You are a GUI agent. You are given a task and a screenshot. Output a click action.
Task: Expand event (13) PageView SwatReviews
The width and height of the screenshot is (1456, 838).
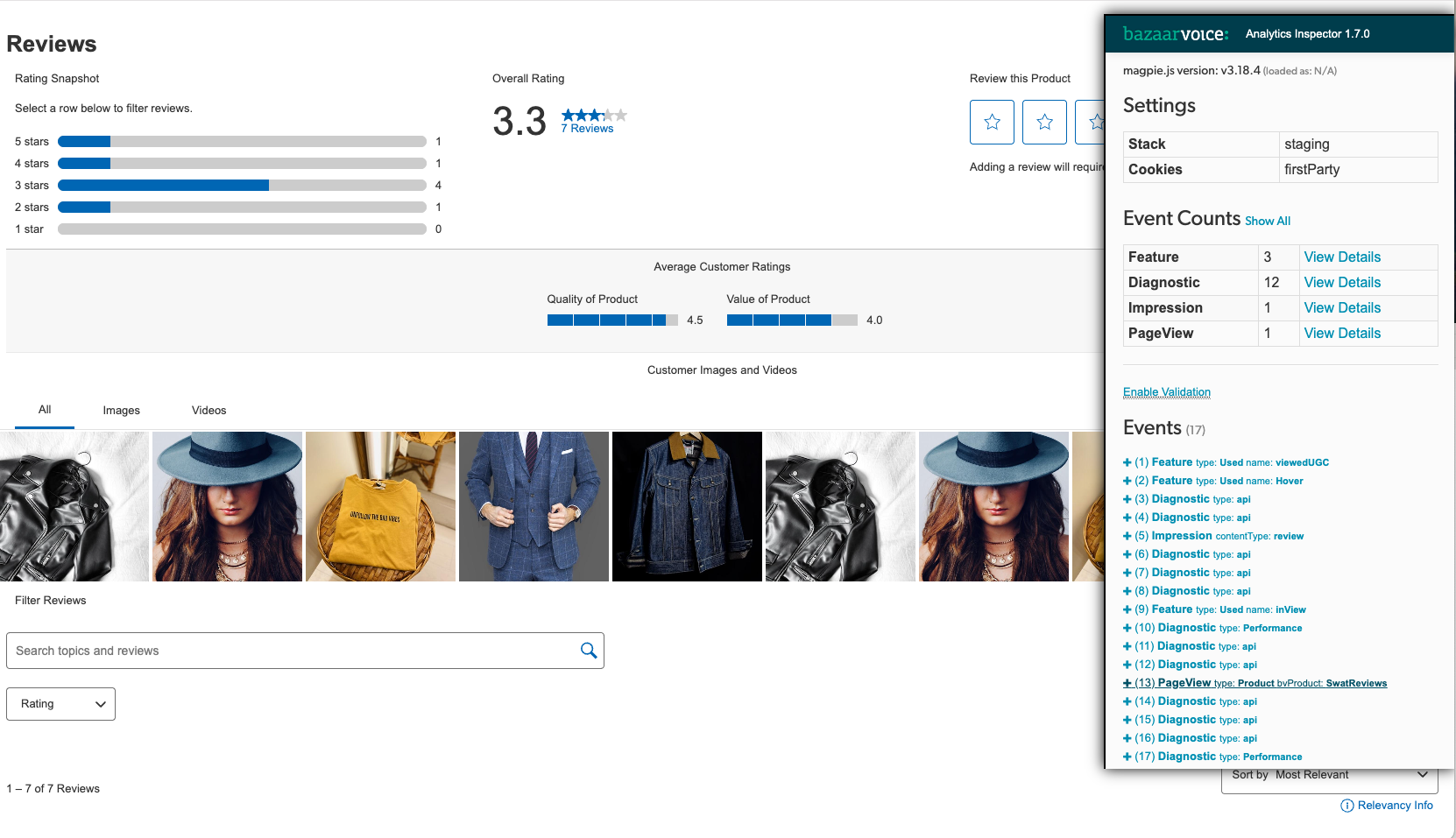(1255, 683)
